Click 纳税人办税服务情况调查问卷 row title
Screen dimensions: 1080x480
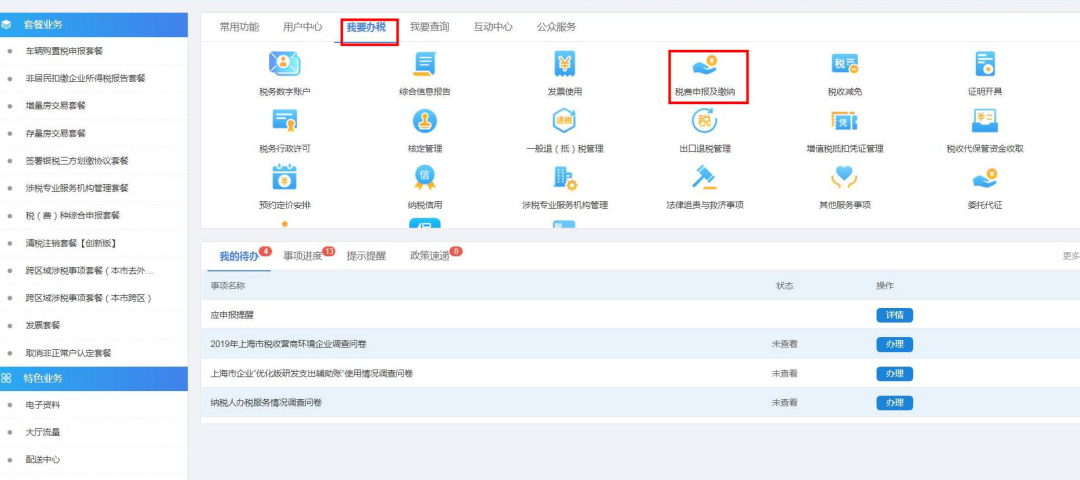[x=266, y=403]
